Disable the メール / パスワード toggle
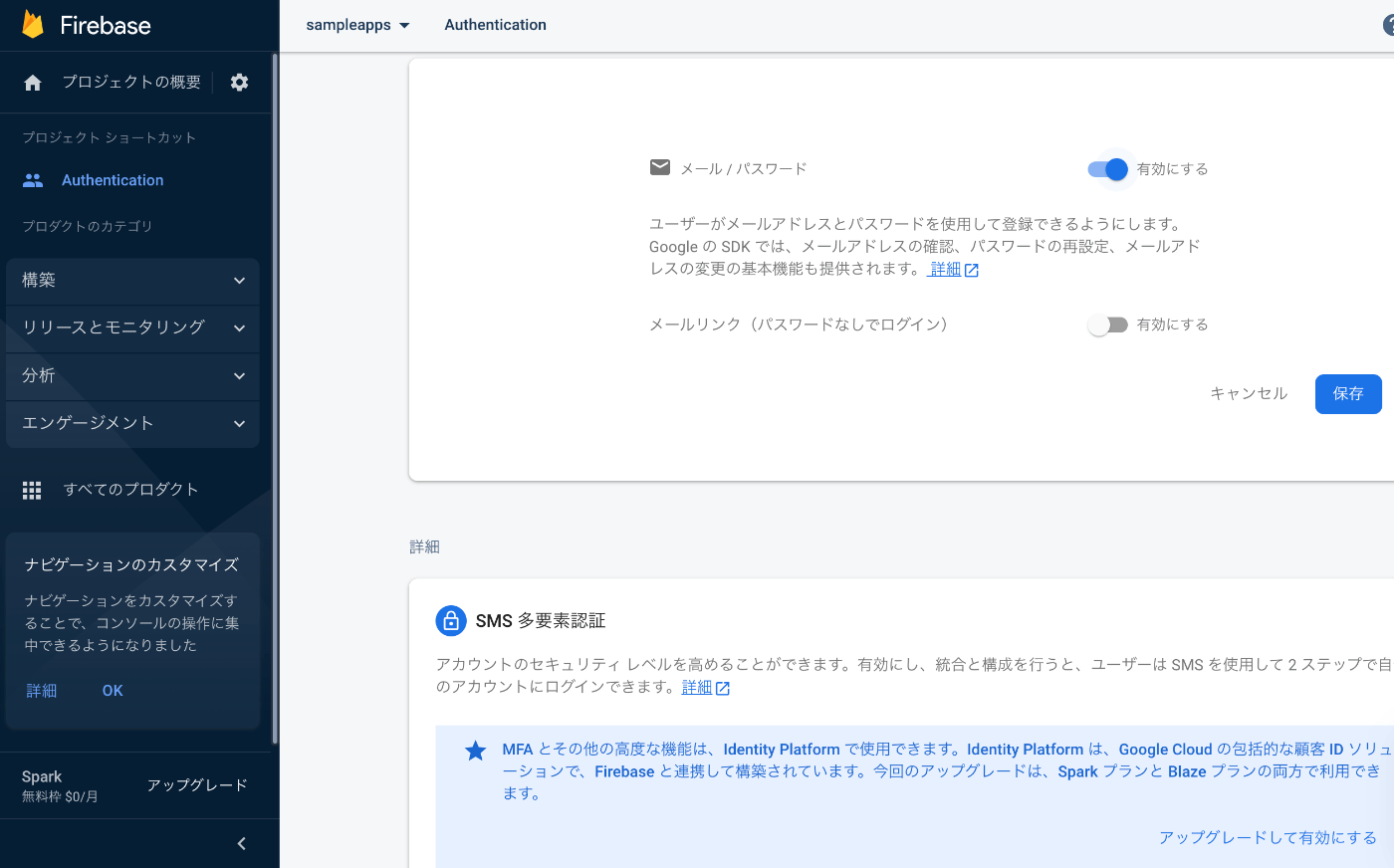This screenshot has height=868, width=1394. [x=1108, y=169]
